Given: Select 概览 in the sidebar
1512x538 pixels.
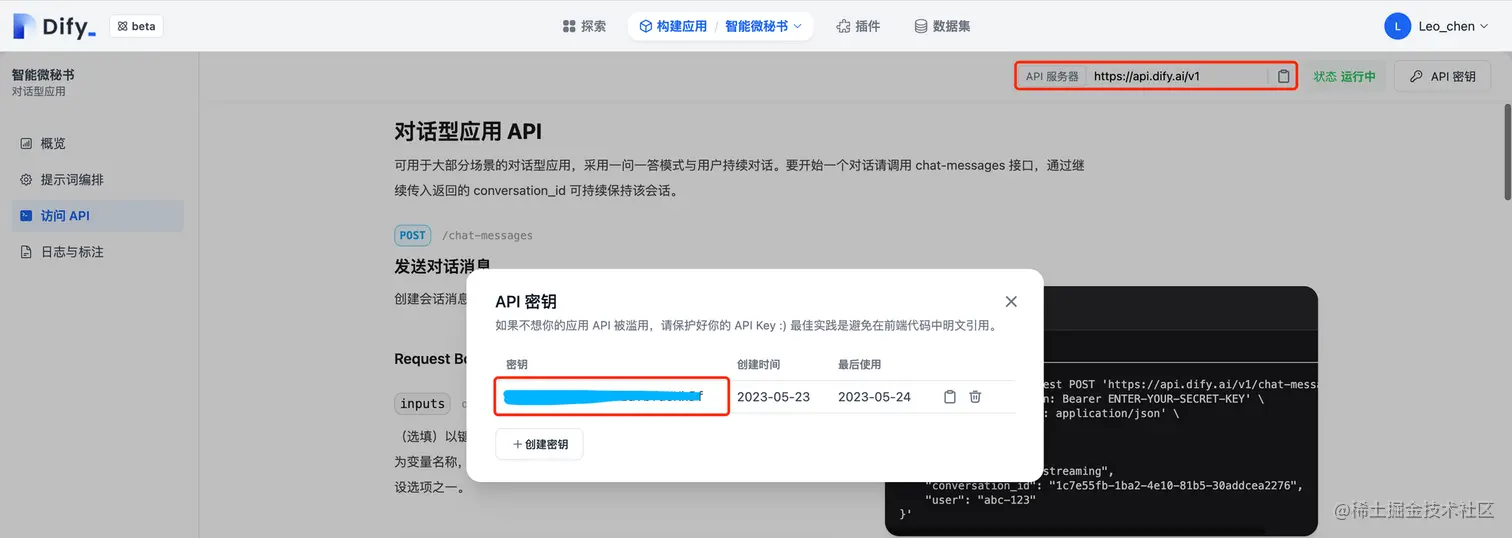Looking at the screenshot, I should pyautogui.click(x=98, y=143).
